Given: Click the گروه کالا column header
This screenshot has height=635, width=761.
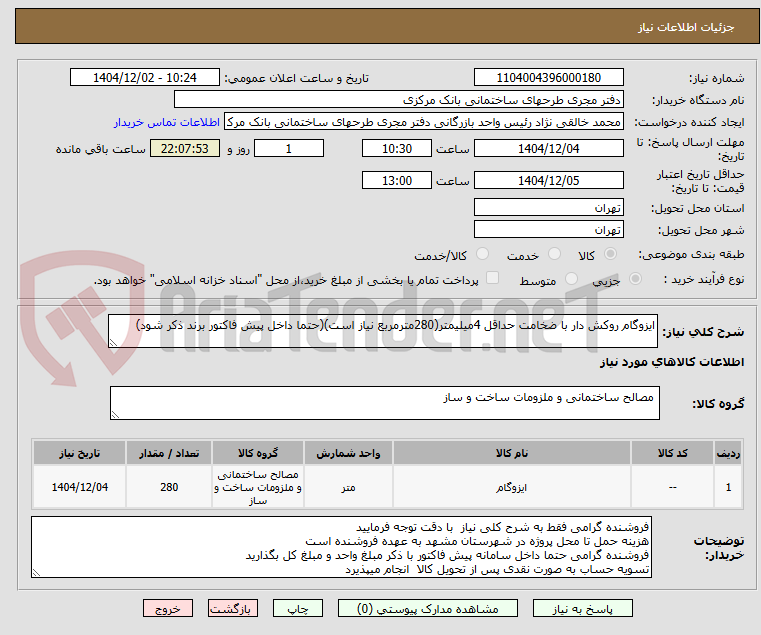Looking at the screenshot, I should (258, 453).
